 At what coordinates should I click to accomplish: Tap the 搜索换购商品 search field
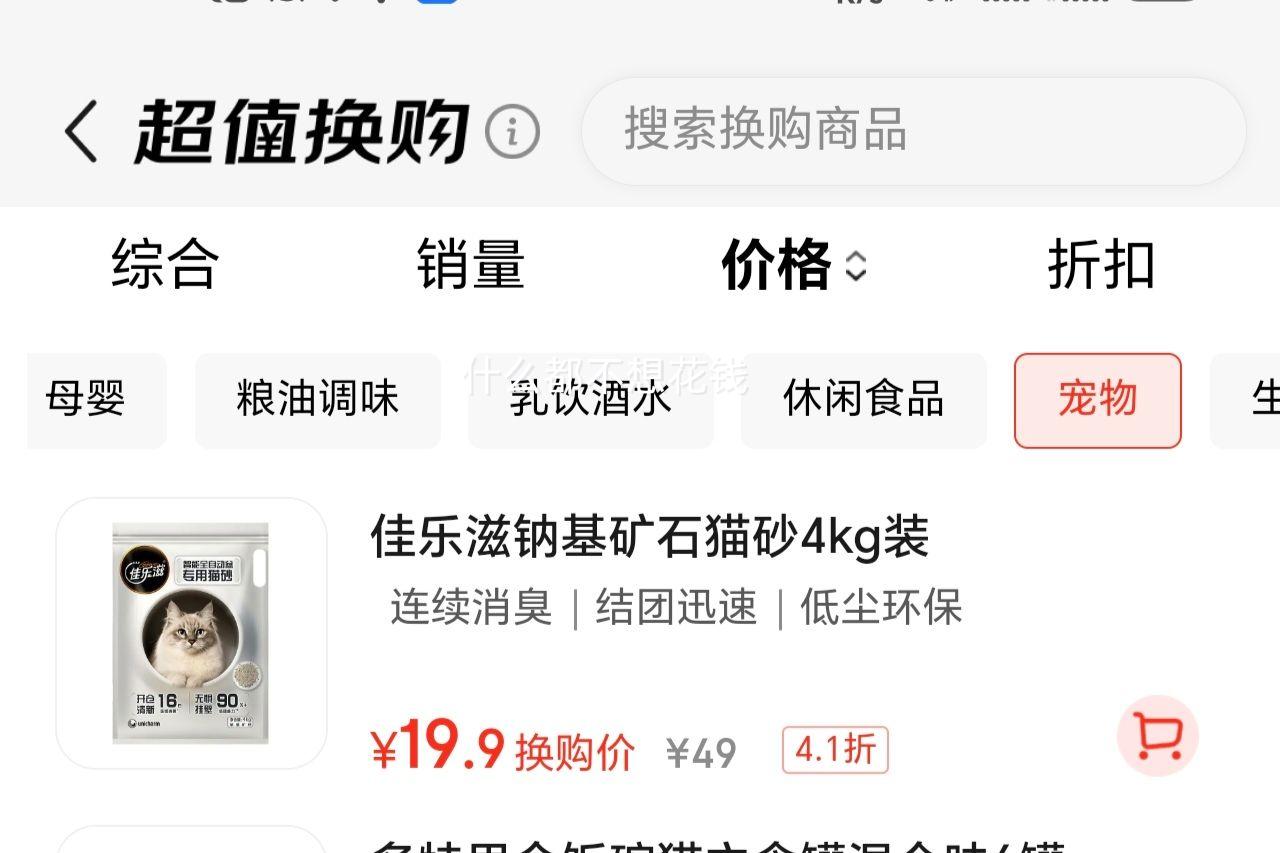pos(913,131)
